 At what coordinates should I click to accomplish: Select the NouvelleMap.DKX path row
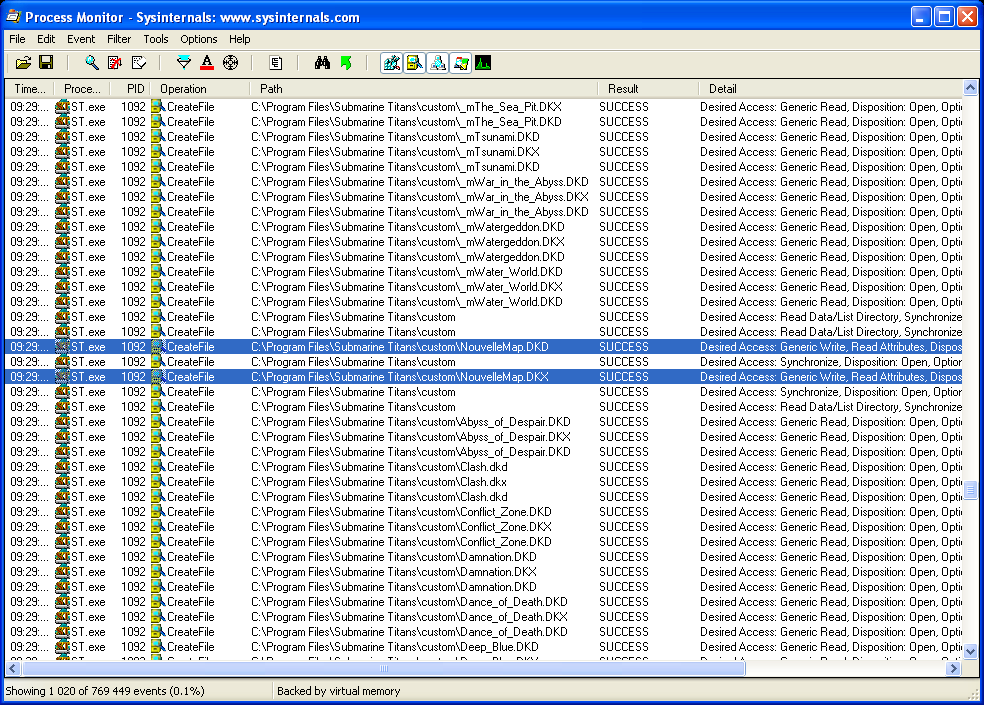pos(483,377)
